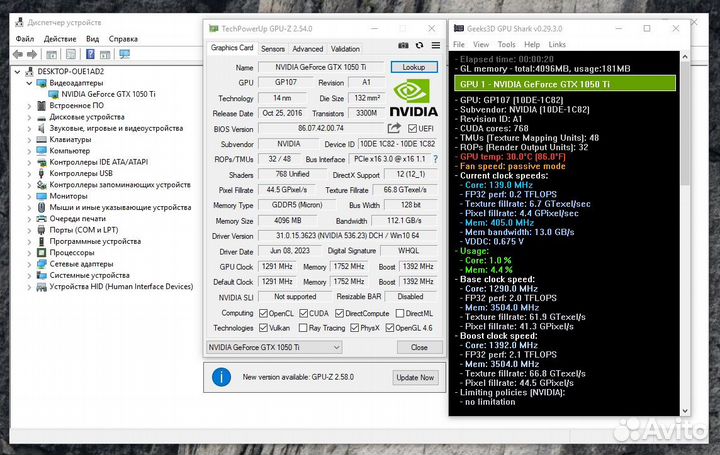
Task: Click the GPU Shark vertical scrollbar thumb
Action: [x=685, y=124]
